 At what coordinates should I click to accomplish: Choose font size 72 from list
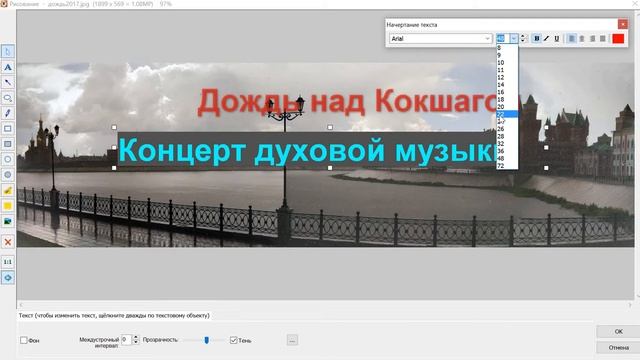point(507,165)
